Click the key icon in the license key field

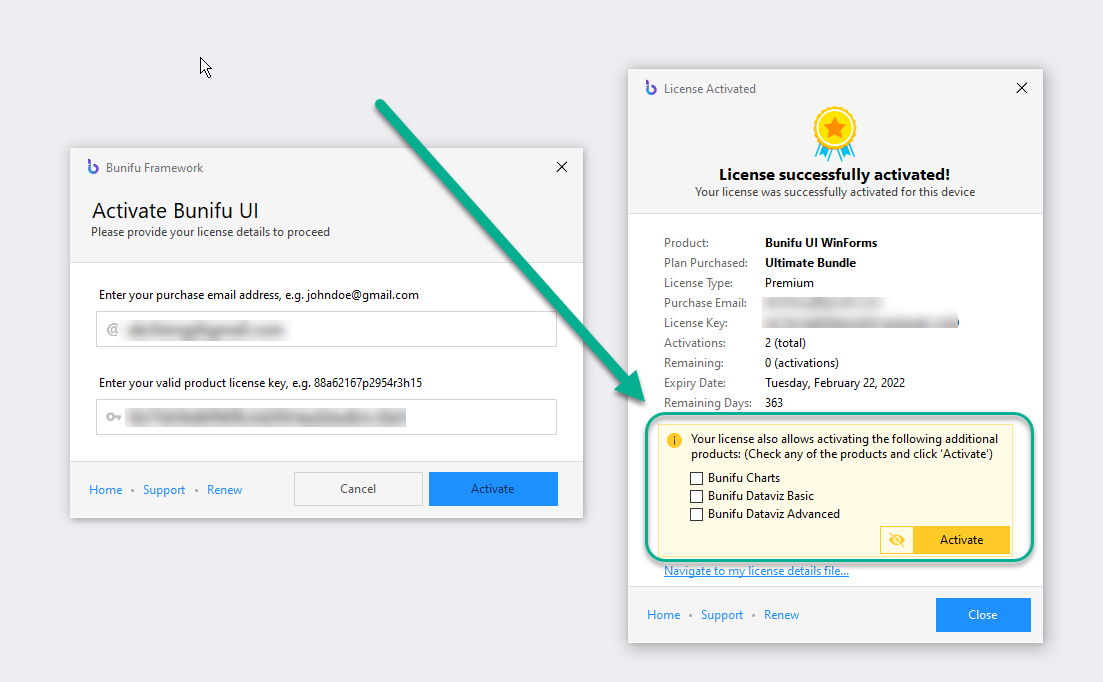point(113,417)
